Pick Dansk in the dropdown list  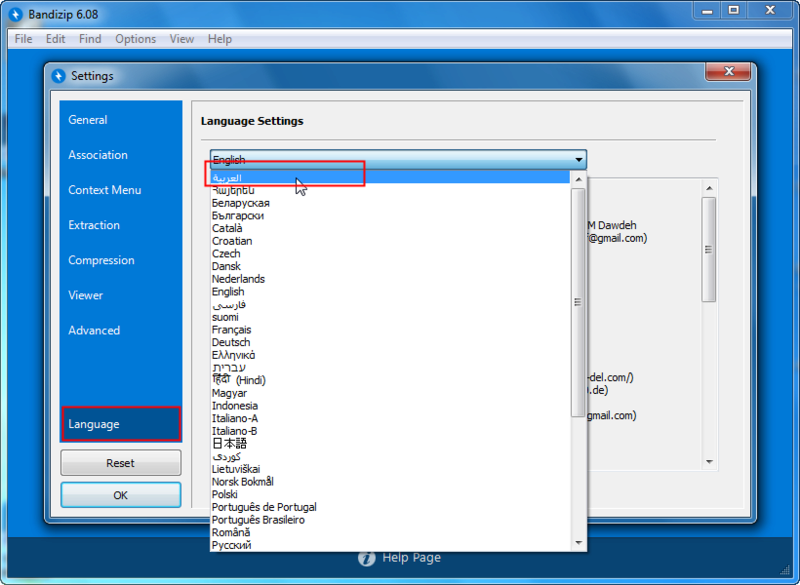coord(390,266)
